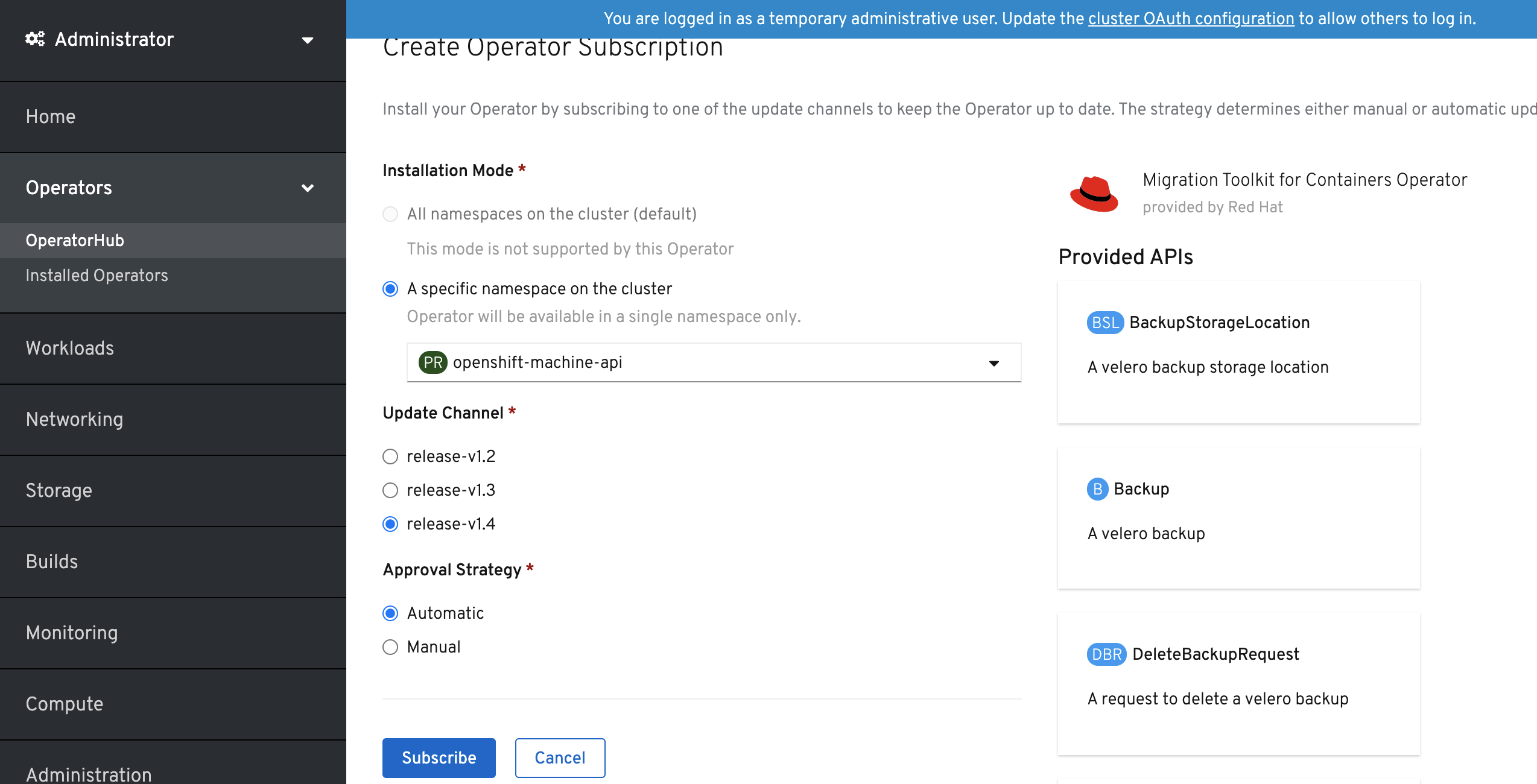
Task: Click the Subscribe button
Action: (439, 758)
